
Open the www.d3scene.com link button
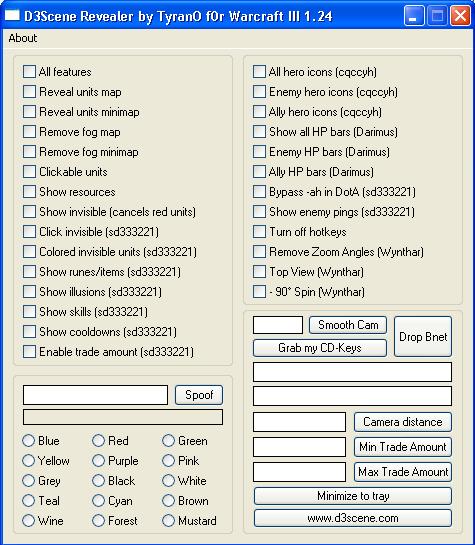click(x=353, y=518)
